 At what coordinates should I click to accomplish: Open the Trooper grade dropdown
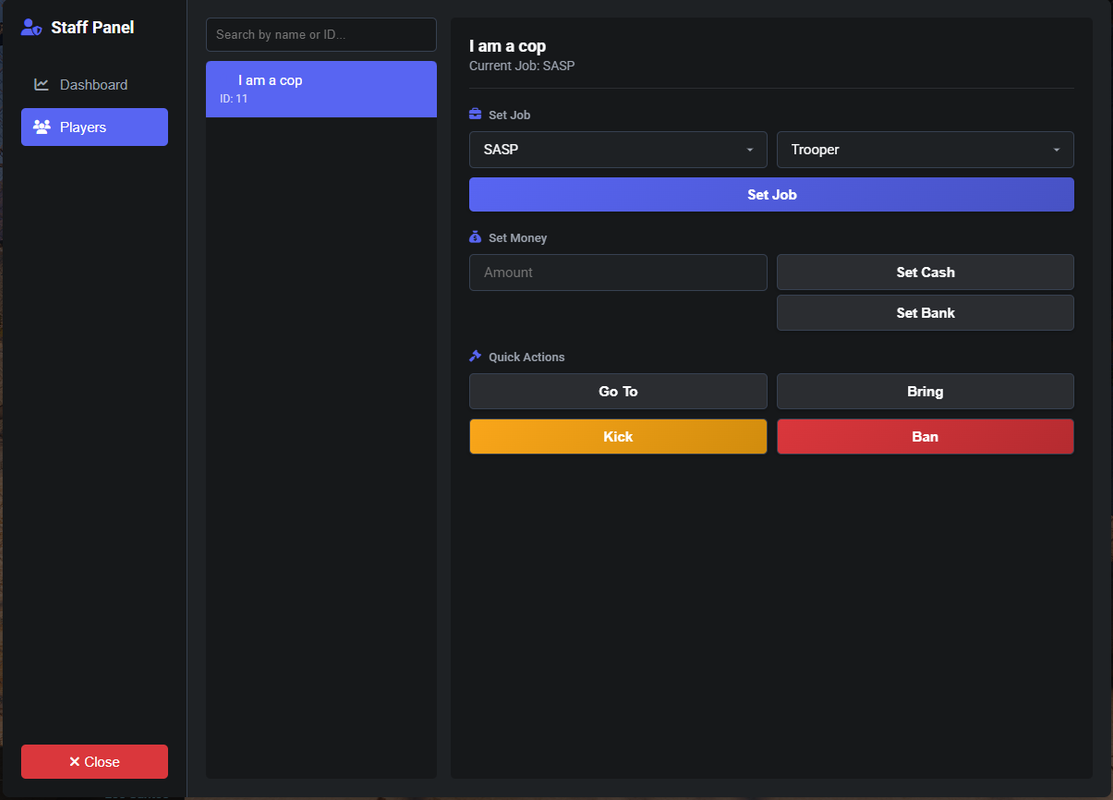click(925, 150)
